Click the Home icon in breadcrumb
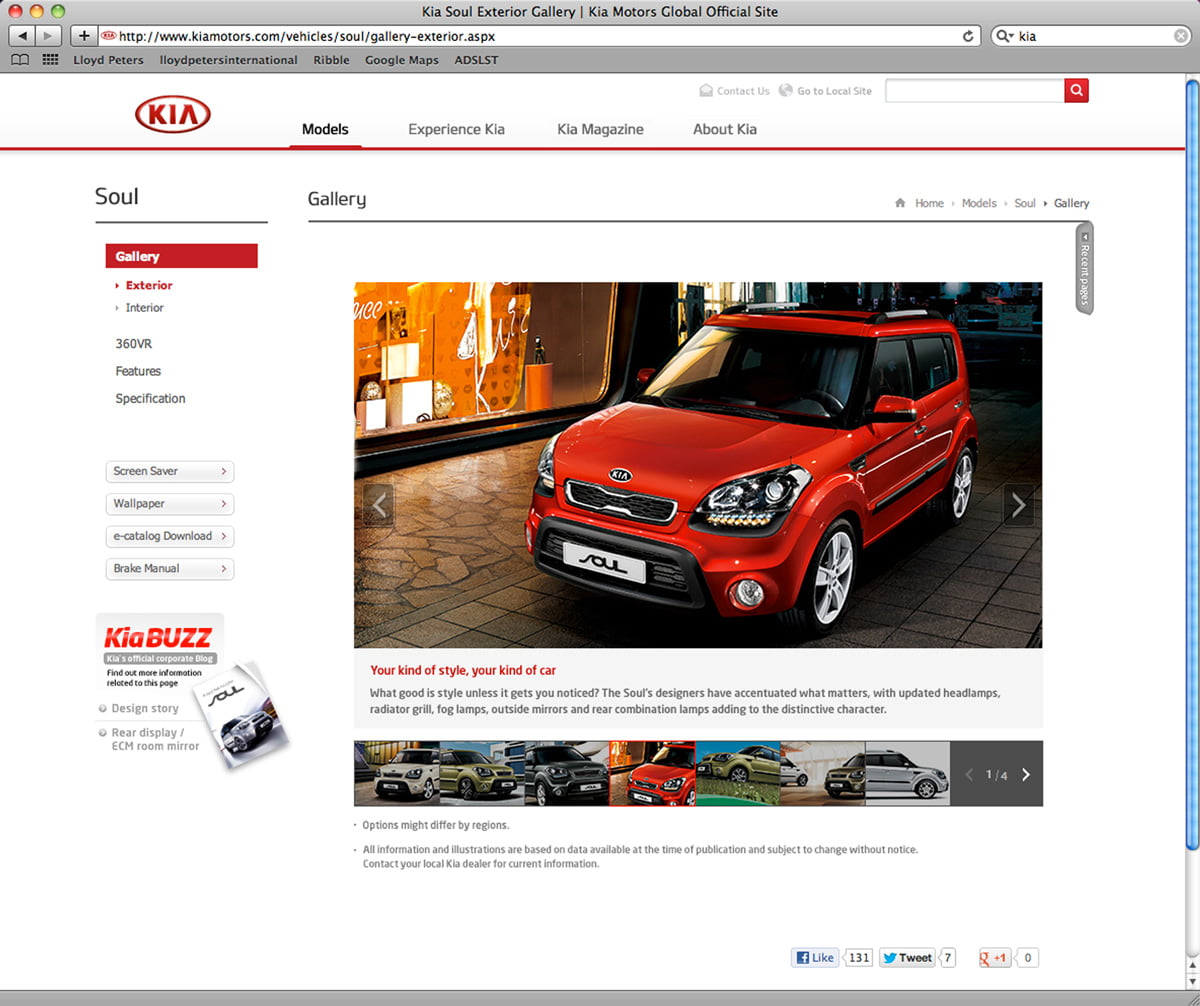The image size is (1200, 1006). coord(900,203)
